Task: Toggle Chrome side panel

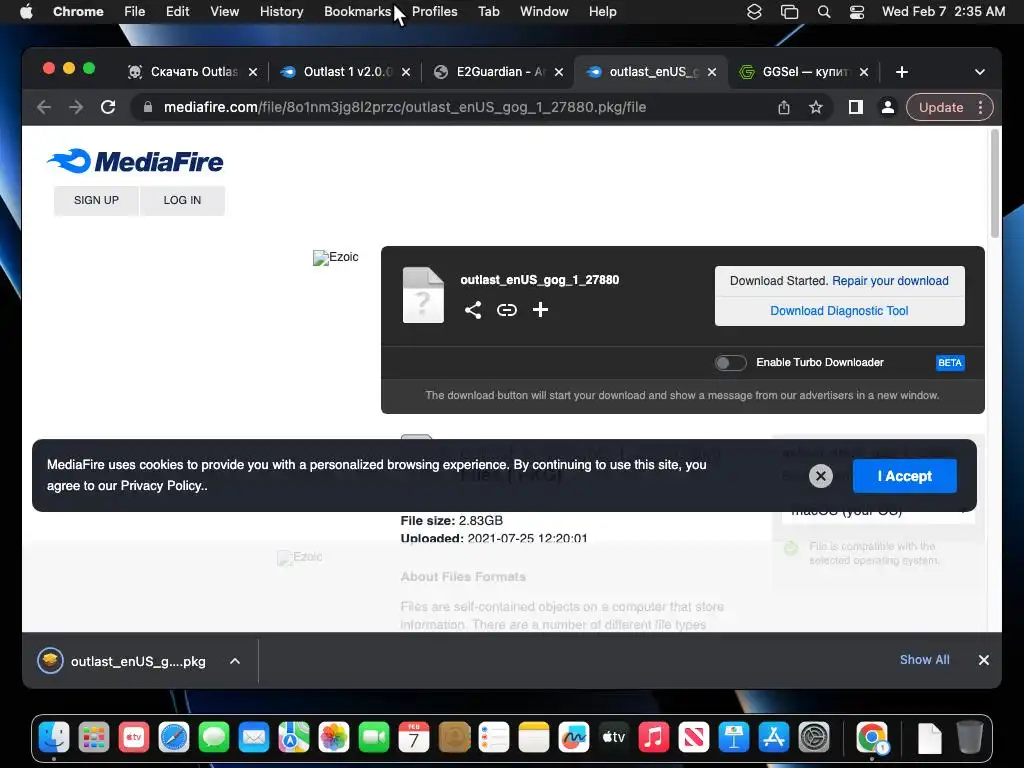Action: (x=856, y=107)
